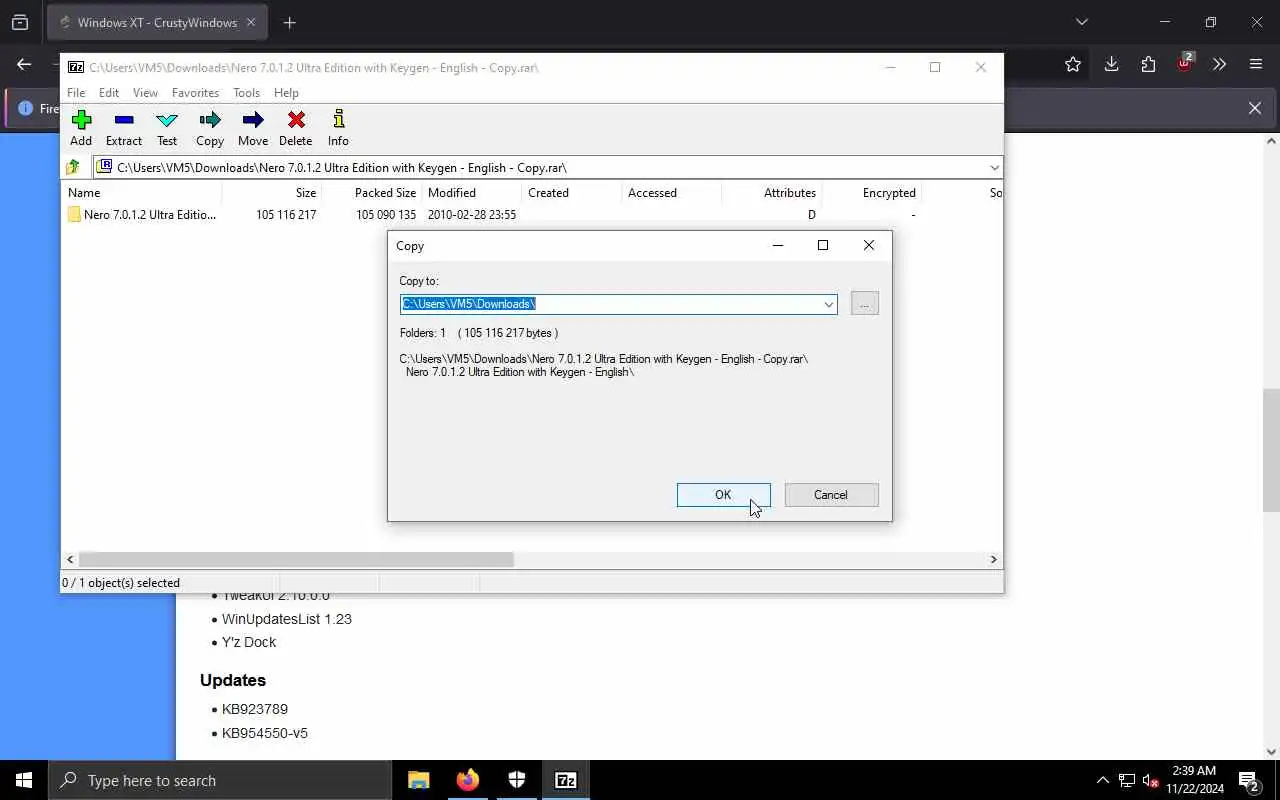Close the Windows XT browser tab

251,22
